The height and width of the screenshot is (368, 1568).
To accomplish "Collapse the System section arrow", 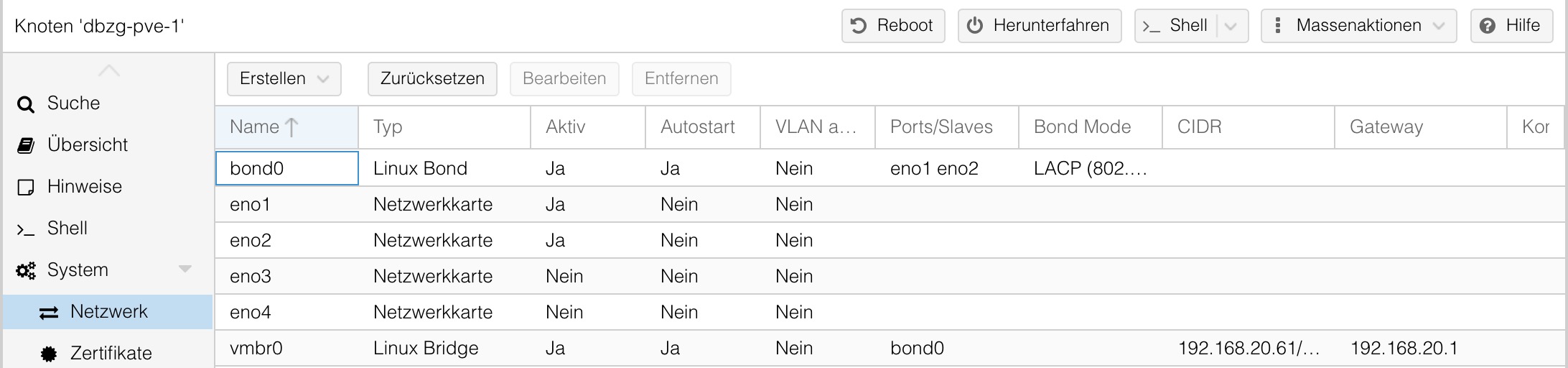I will 185,270.
